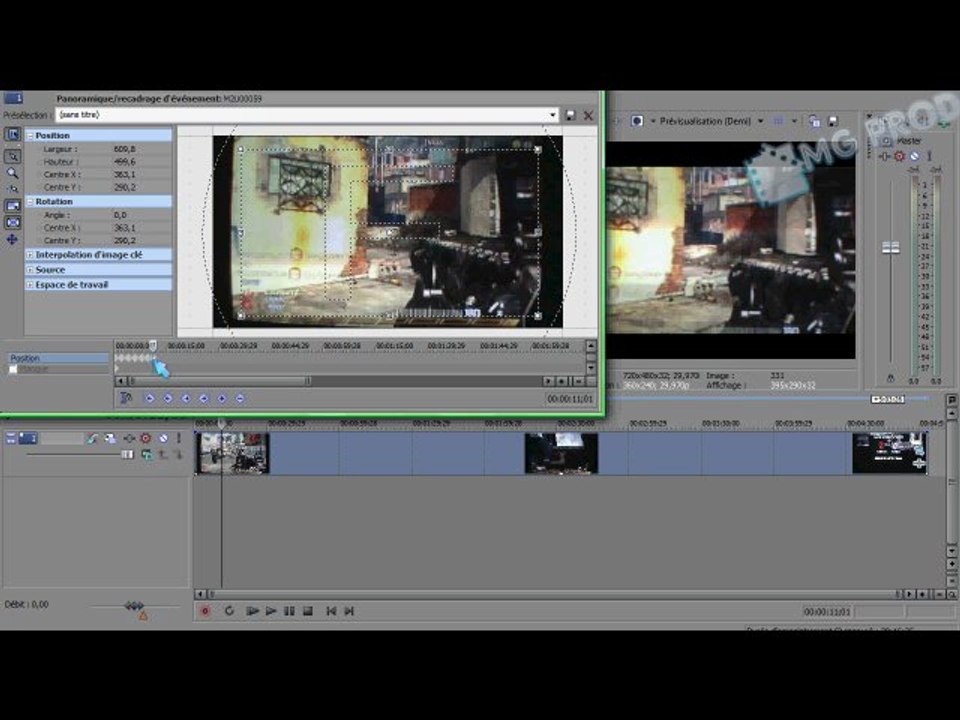960x720 pixels.
Task: Pause playback in transport bar
Action: tap(290, 611)
